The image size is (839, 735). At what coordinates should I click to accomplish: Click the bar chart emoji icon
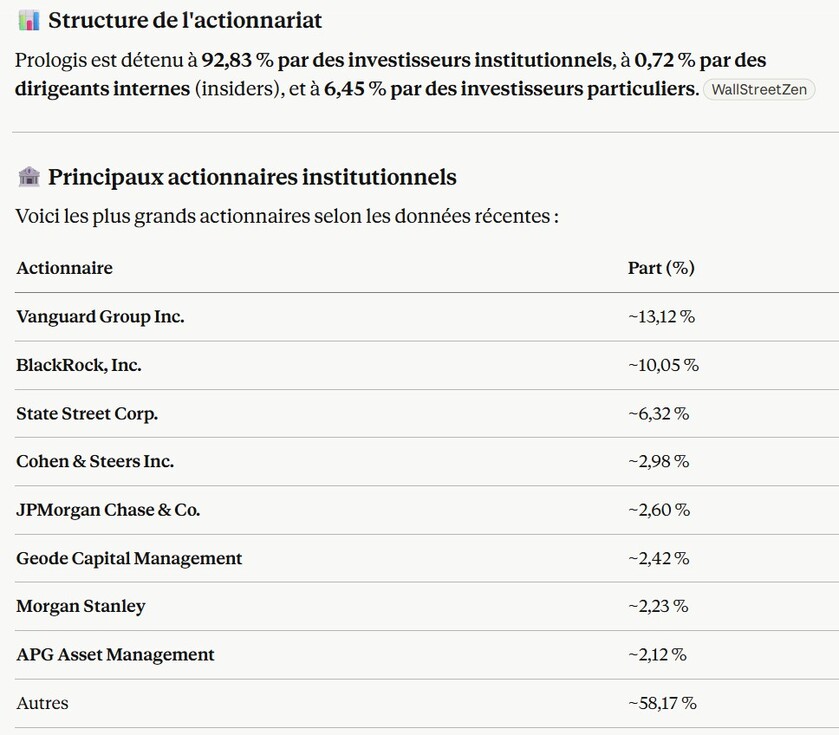coord(29,20)
